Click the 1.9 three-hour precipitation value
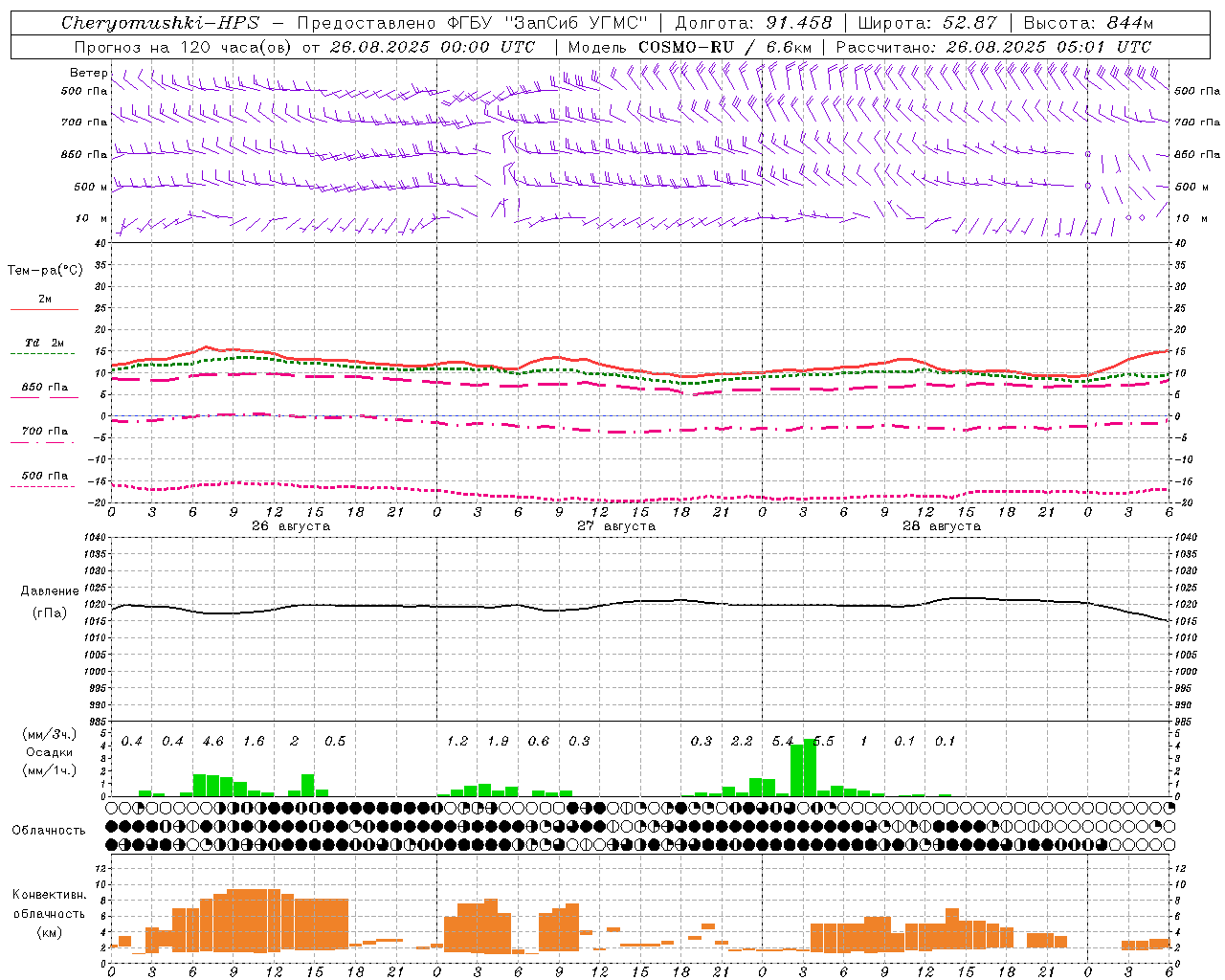 (x=498, y=742)
